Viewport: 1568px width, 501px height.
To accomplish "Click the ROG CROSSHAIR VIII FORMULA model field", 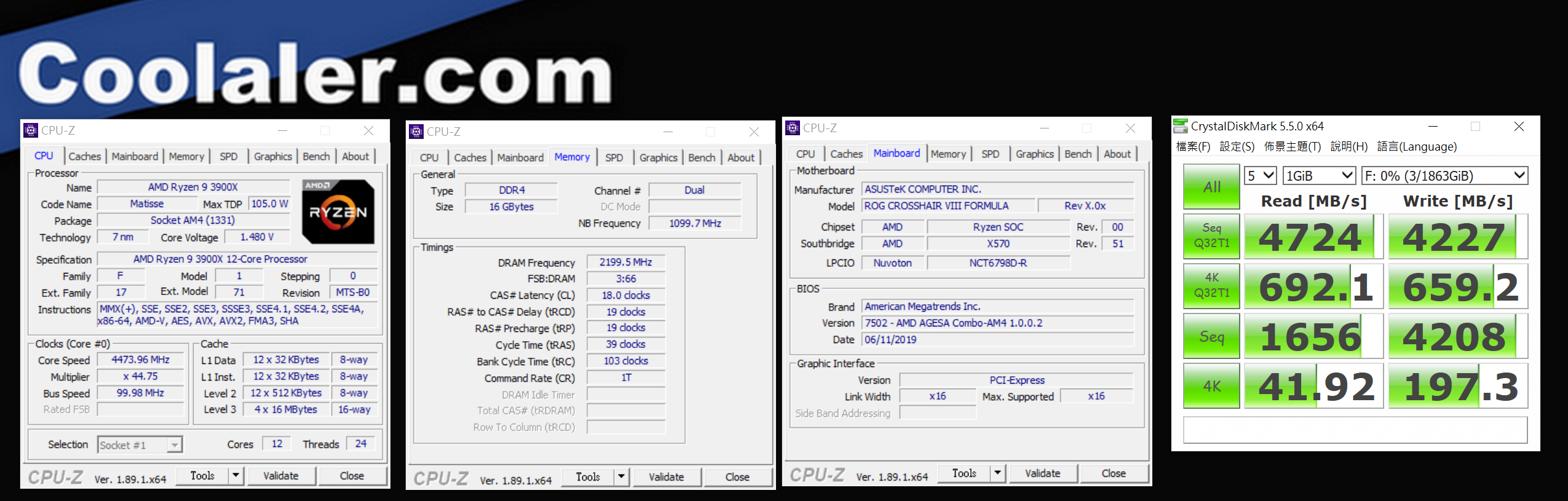I will [948, 206].
